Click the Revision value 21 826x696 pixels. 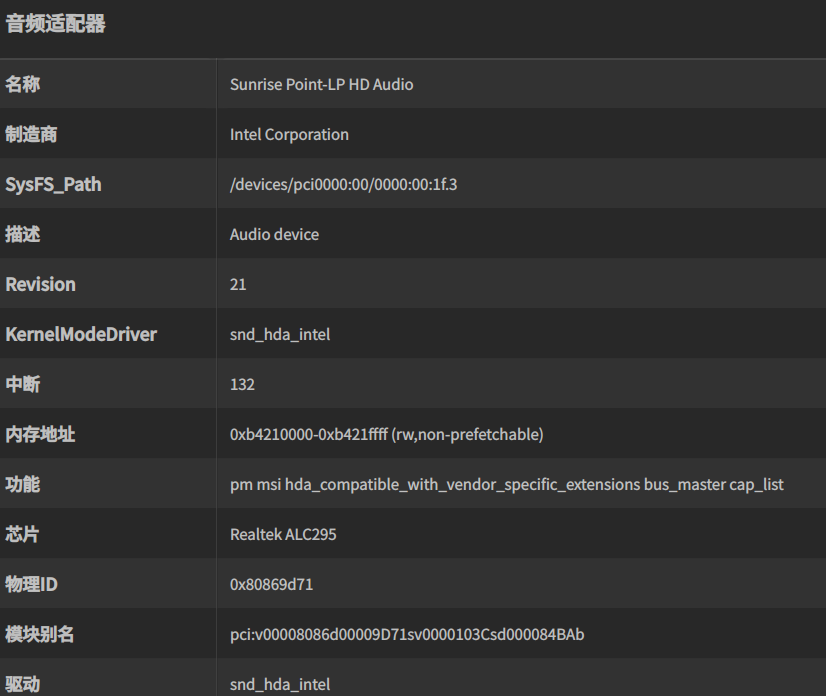tap(238, 285)
